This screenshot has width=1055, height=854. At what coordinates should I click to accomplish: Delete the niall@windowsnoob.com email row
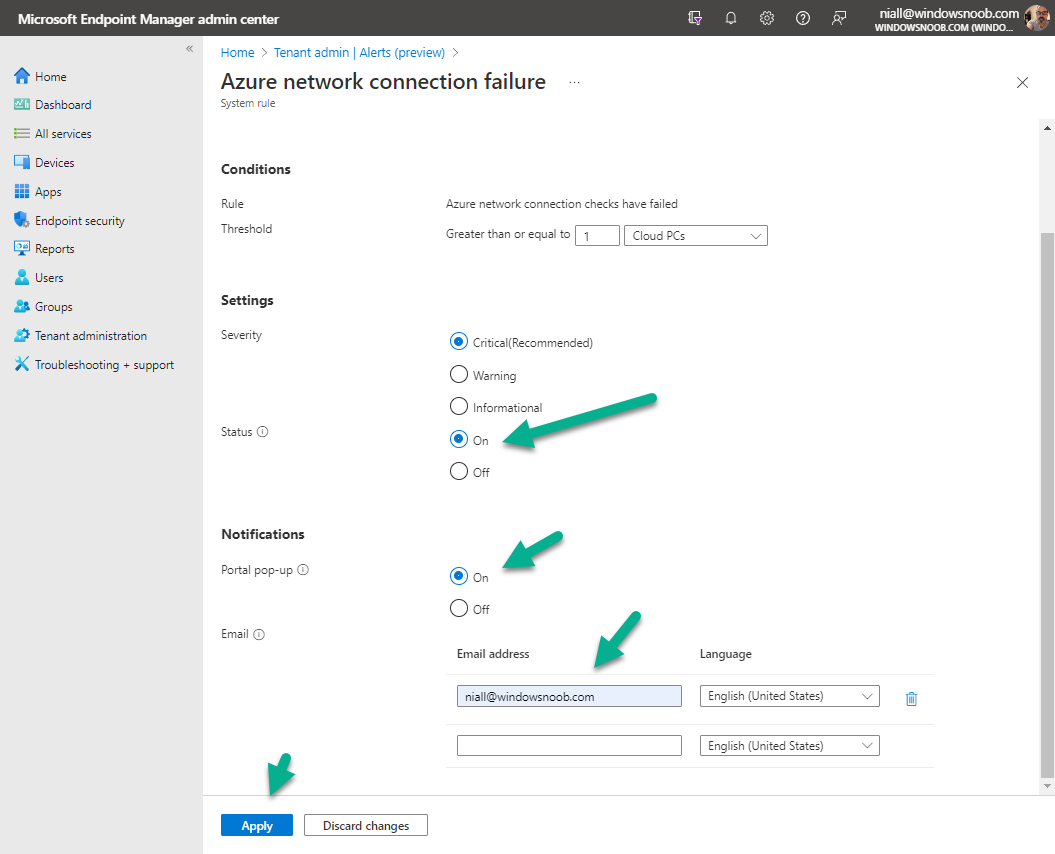tap(911, 699)
